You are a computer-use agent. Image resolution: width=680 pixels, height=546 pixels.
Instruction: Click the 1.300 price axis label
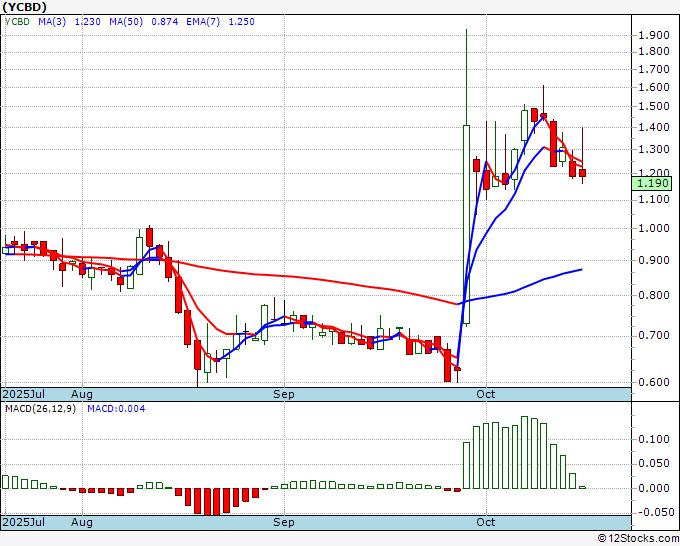(x=654, y=150)
